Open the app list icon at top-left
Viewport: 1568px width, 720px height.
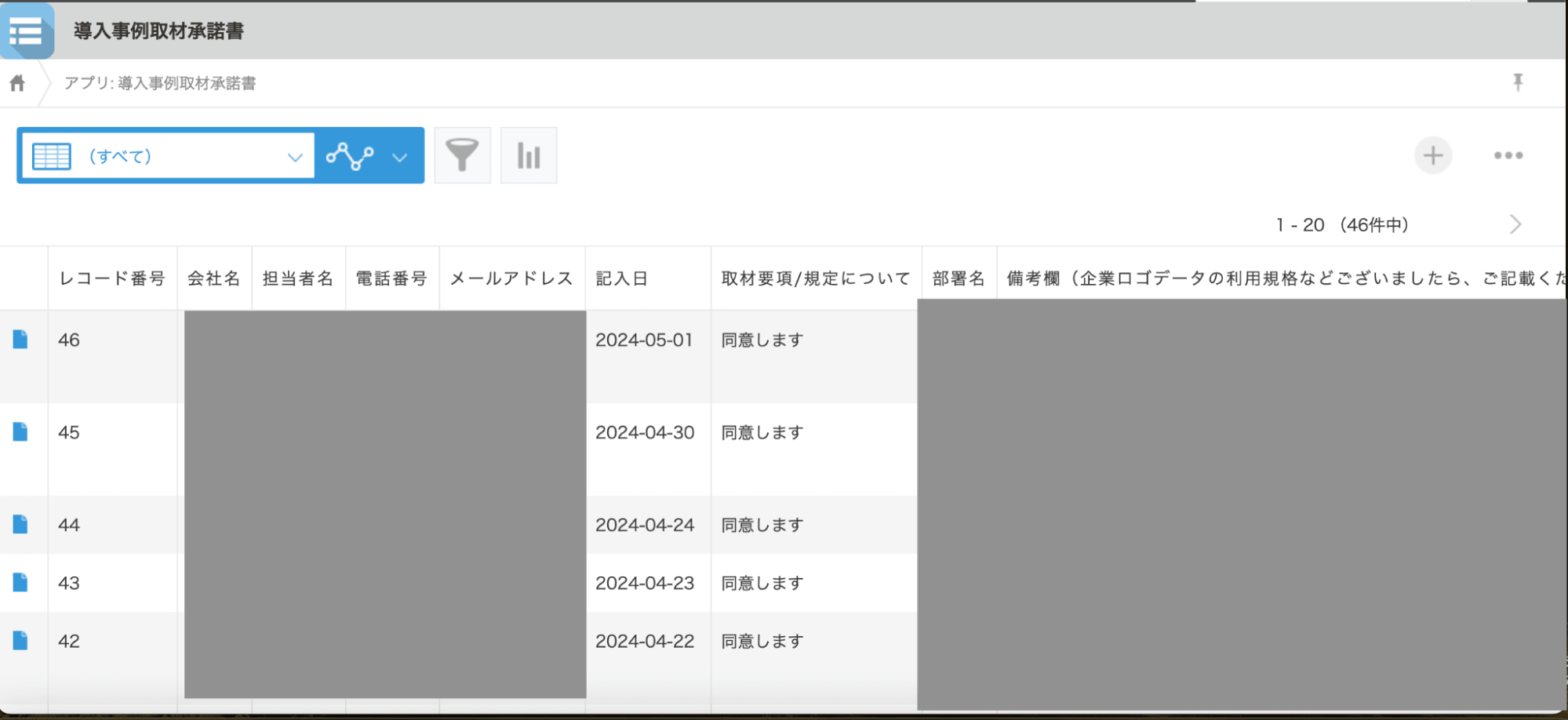[27, 31]
